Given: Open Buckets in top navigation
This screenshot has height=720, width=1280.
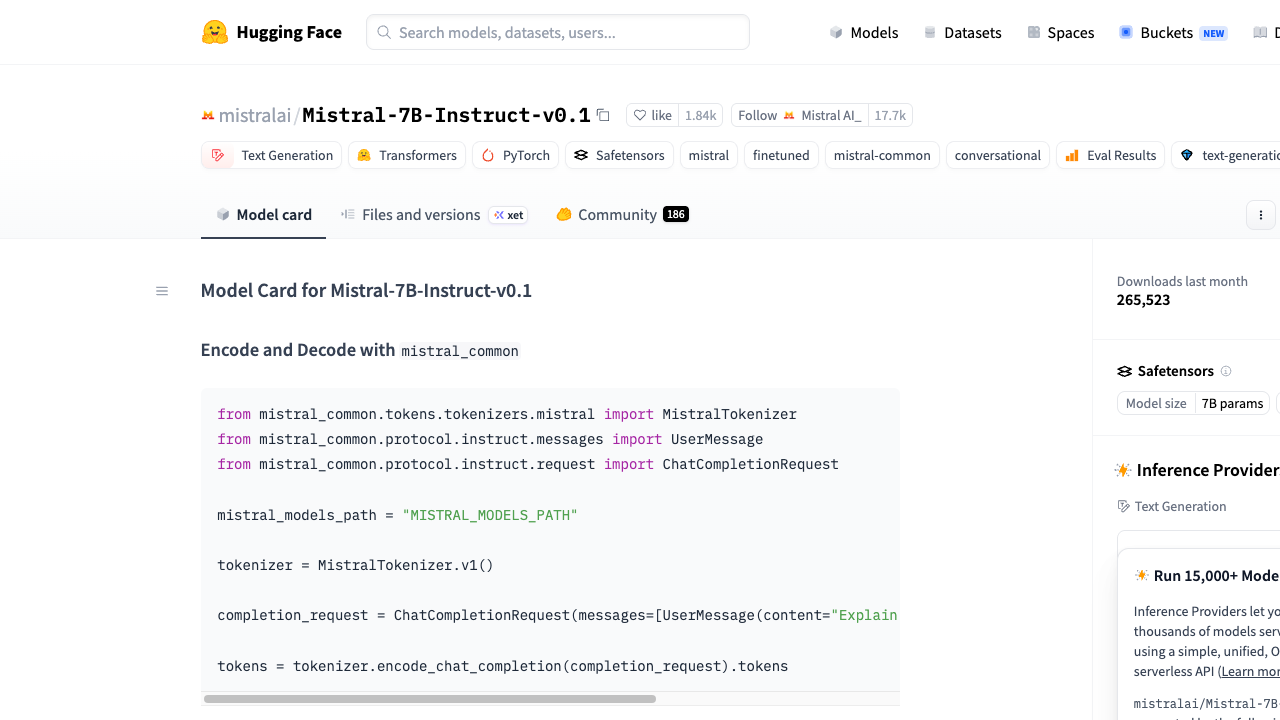Looking at the screenshot, I should coord(1173,32).
